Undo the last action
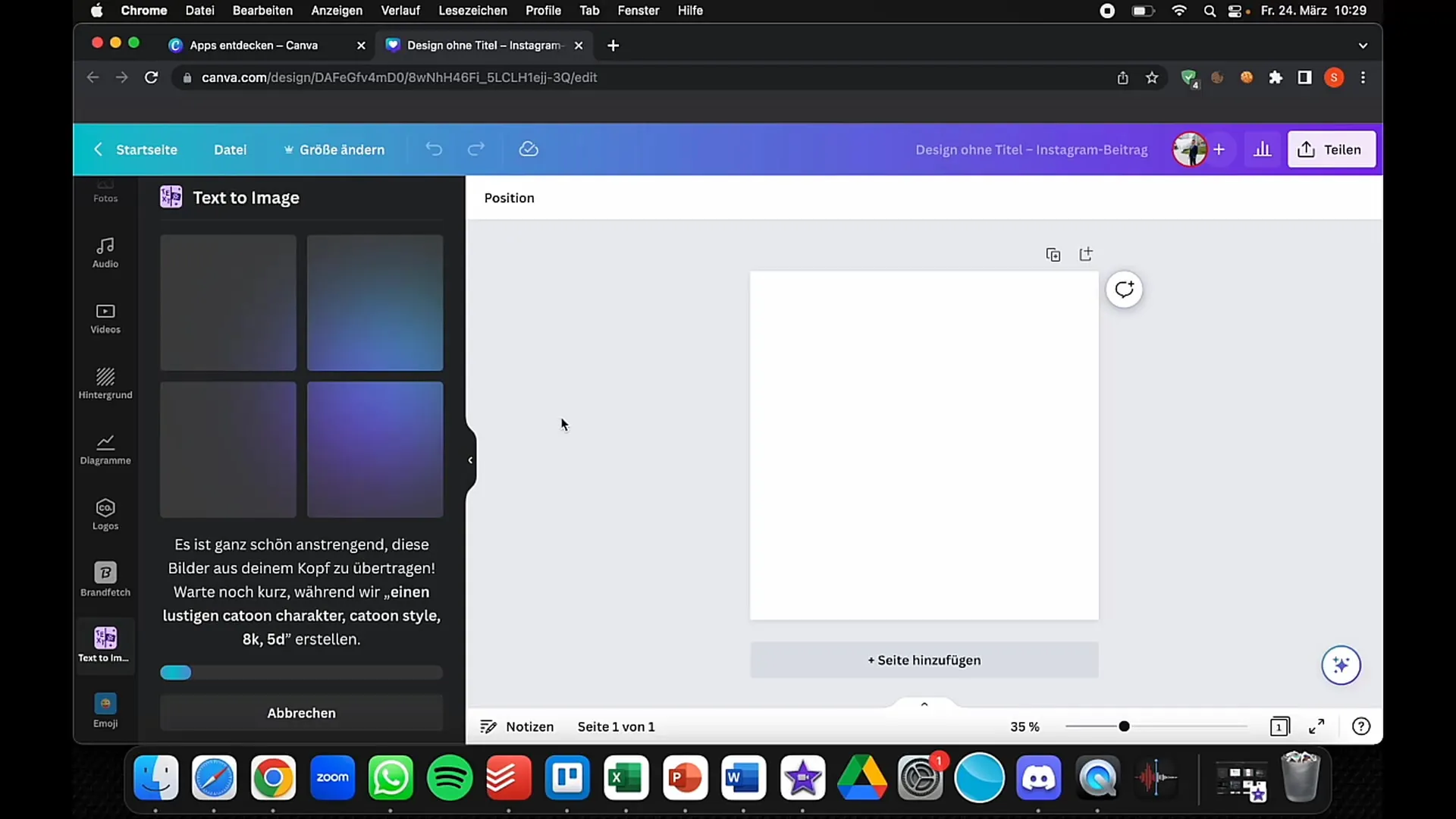The image size is (1456, 819). coord(434,149)
